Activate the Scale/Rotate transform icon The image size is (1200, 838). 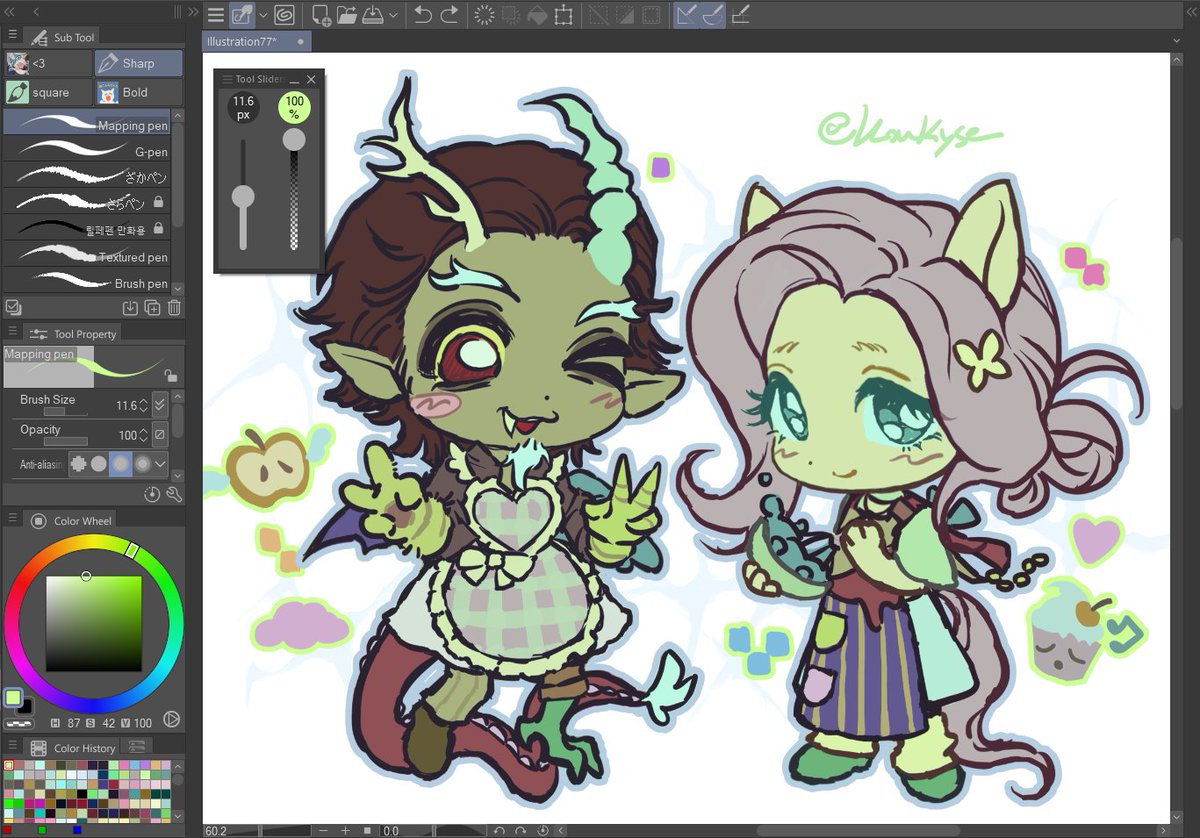coord(563,15)
